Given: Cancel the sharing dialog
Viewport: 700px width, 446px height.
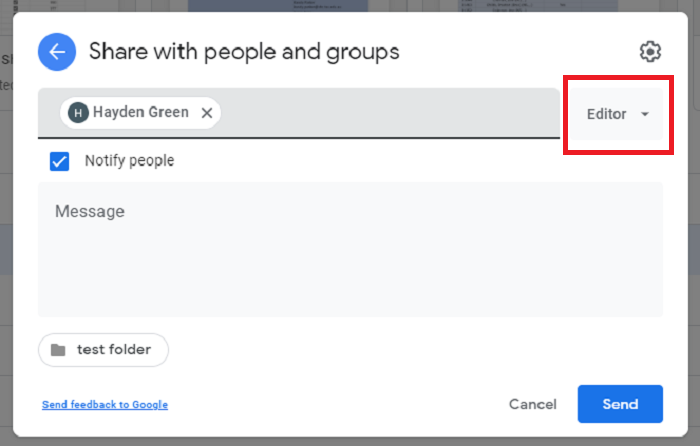Looking at the screenshot, I should coord(532,404).
